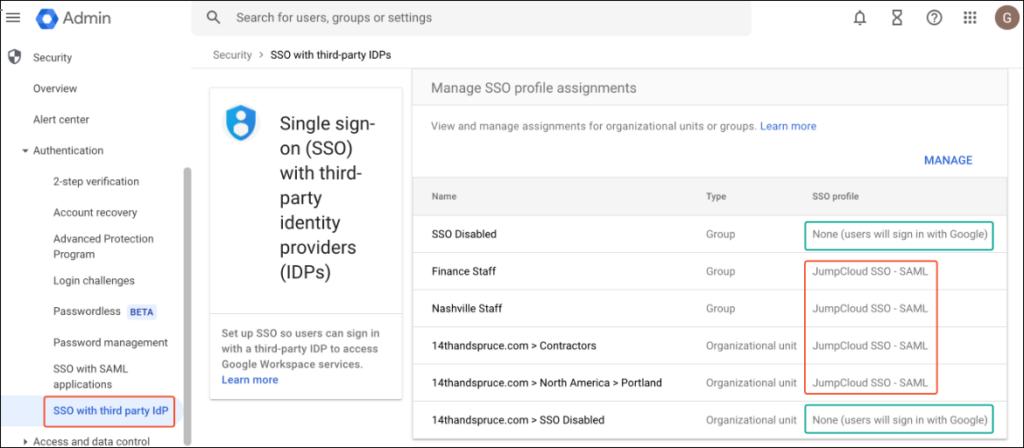Click the search magnifier icon
The width and height of the screenshot is (1024, 448).
[213, 18]
